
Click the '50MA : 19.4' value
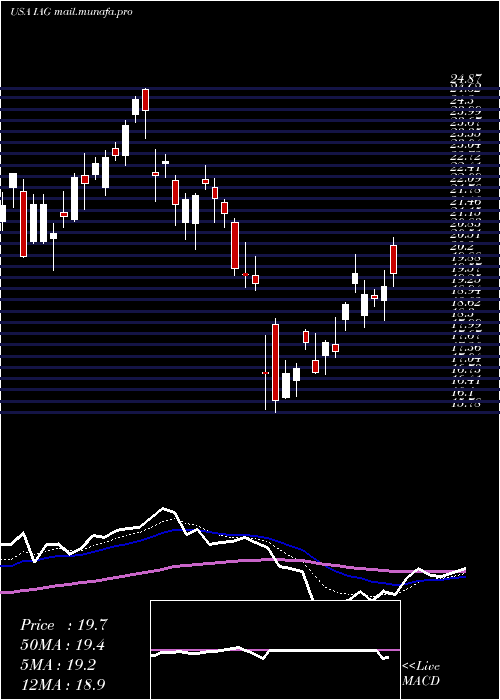point(62,645)
